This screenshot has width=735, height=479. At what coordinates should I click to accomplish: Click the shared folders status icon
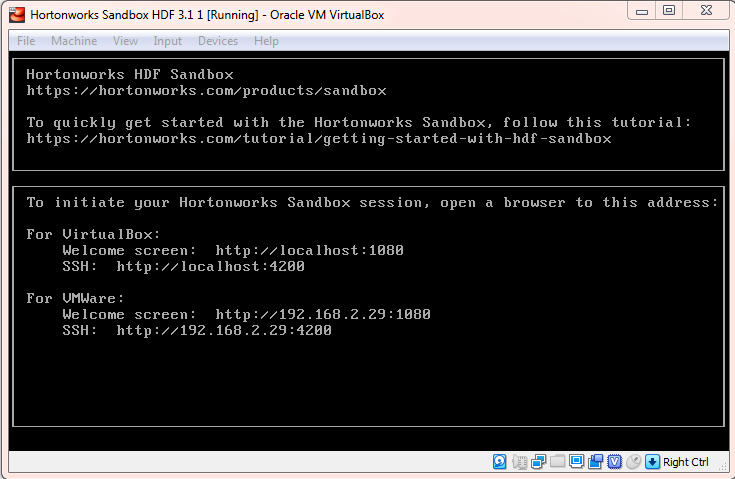tap(557, 462)
